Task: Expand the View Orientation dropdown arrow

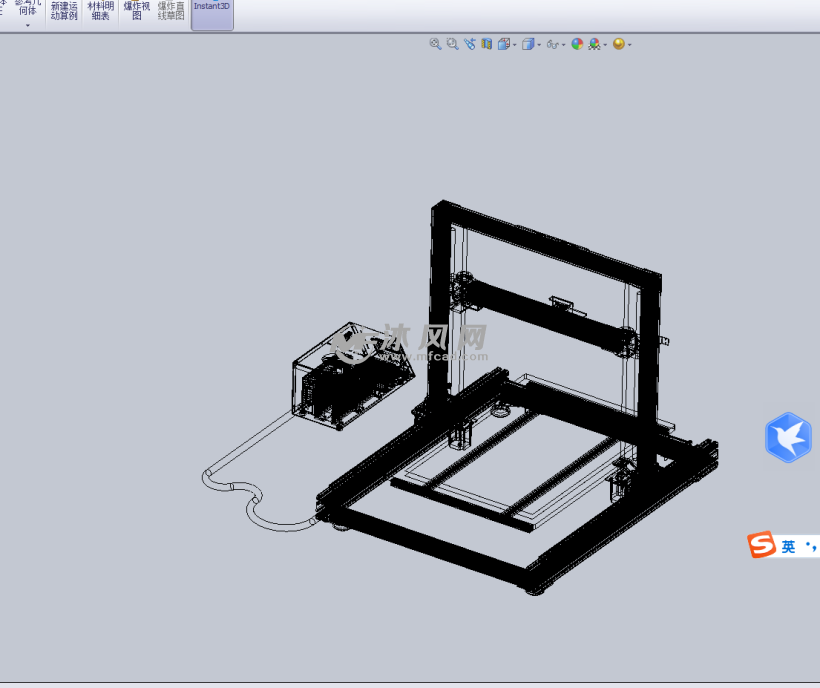Action: tap(514, 45)
